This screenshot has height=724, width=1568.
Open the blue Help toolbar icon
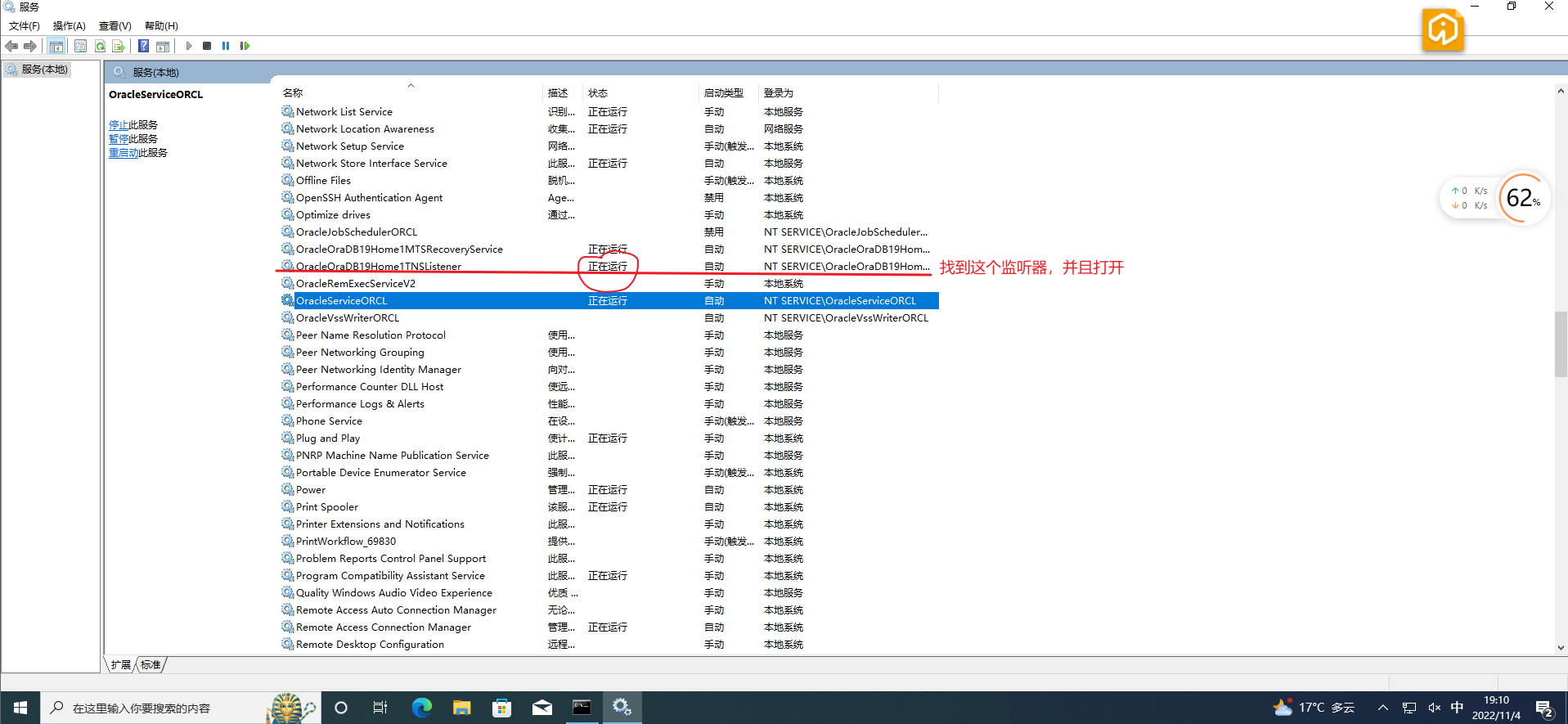click(x=143, y=46)
